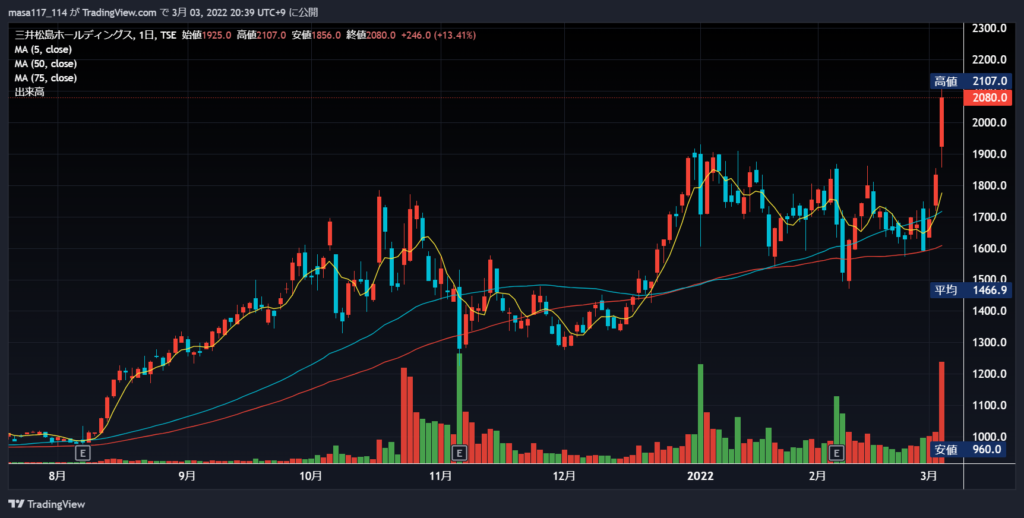1024x518 pixels.
Task: Click the 平均 1466.9 average price label
Action: 970,289
